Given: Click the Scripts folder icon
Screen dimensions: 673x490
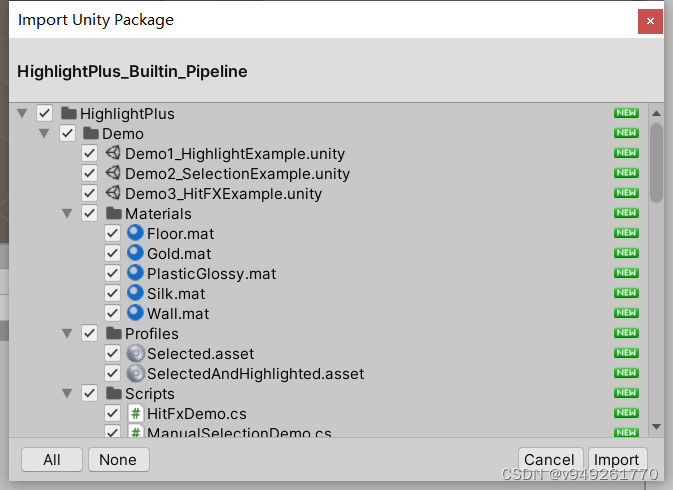Looking at the screenshot, I should pyautogui.click(x=114, y=393).
